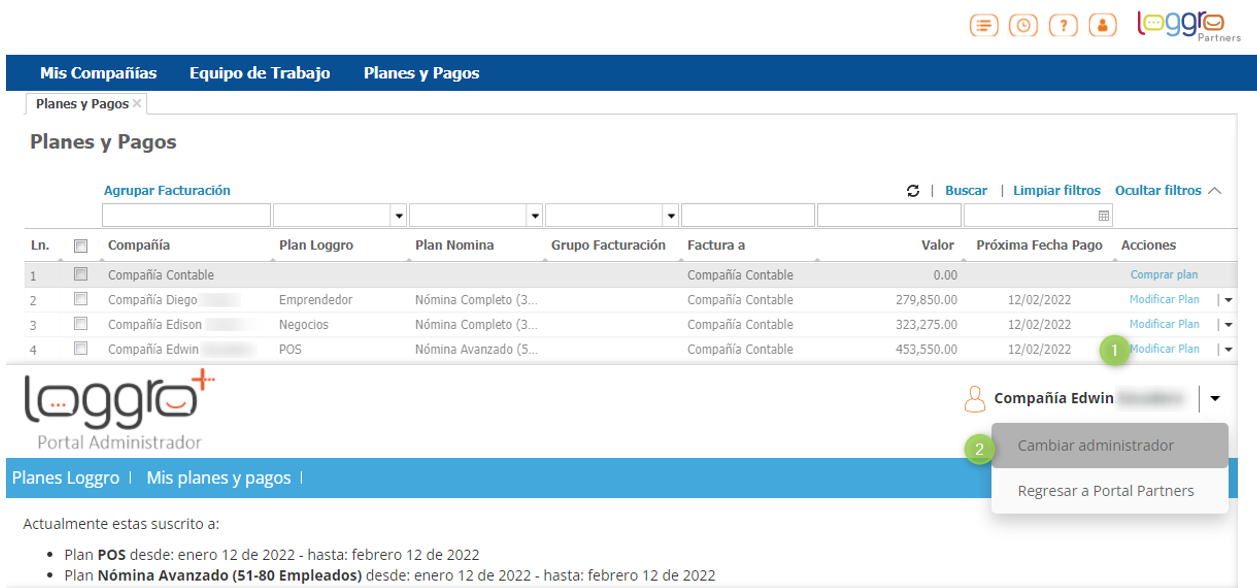1257x588 pixels.
Task: Open actions arrow for Compañía Diego row
Action: [1228, 300]
